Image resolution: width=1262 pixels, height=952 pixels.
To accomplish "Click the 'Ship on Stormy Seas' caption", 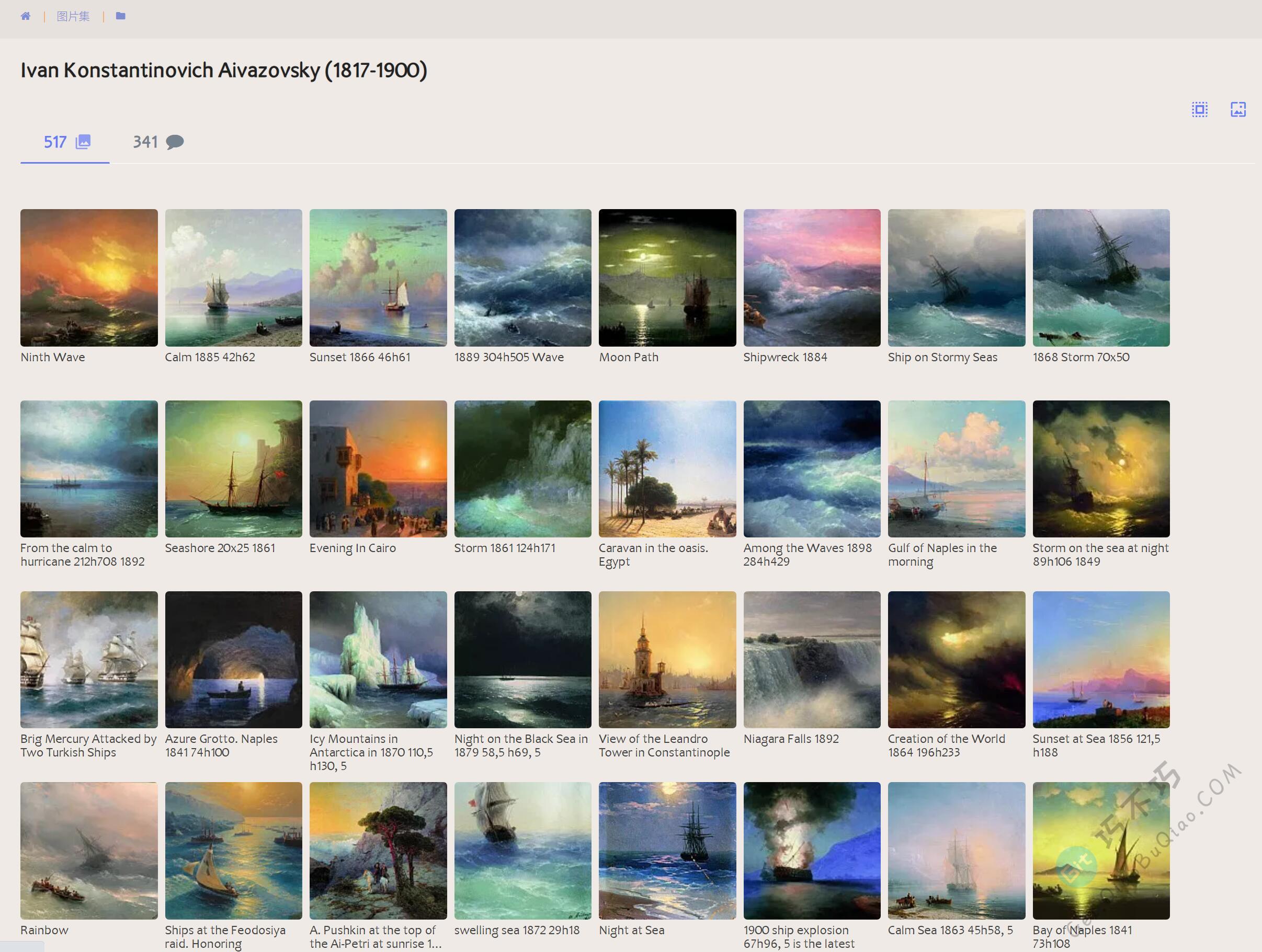I will 942,357.
